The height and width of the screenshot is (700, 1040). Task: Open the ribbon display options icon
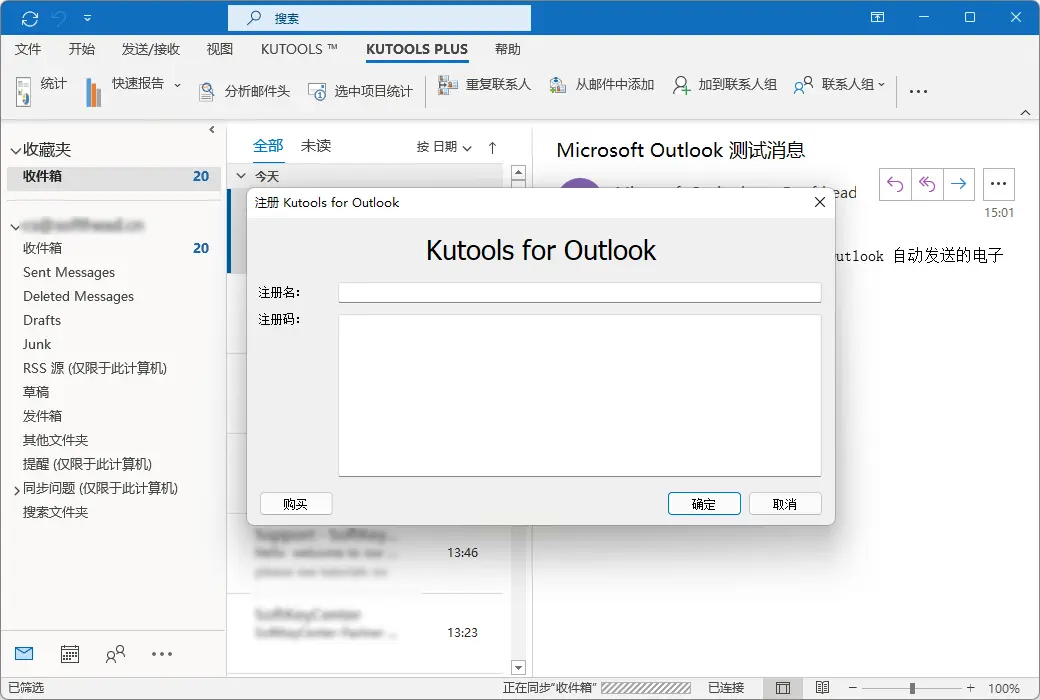point(878,17)
